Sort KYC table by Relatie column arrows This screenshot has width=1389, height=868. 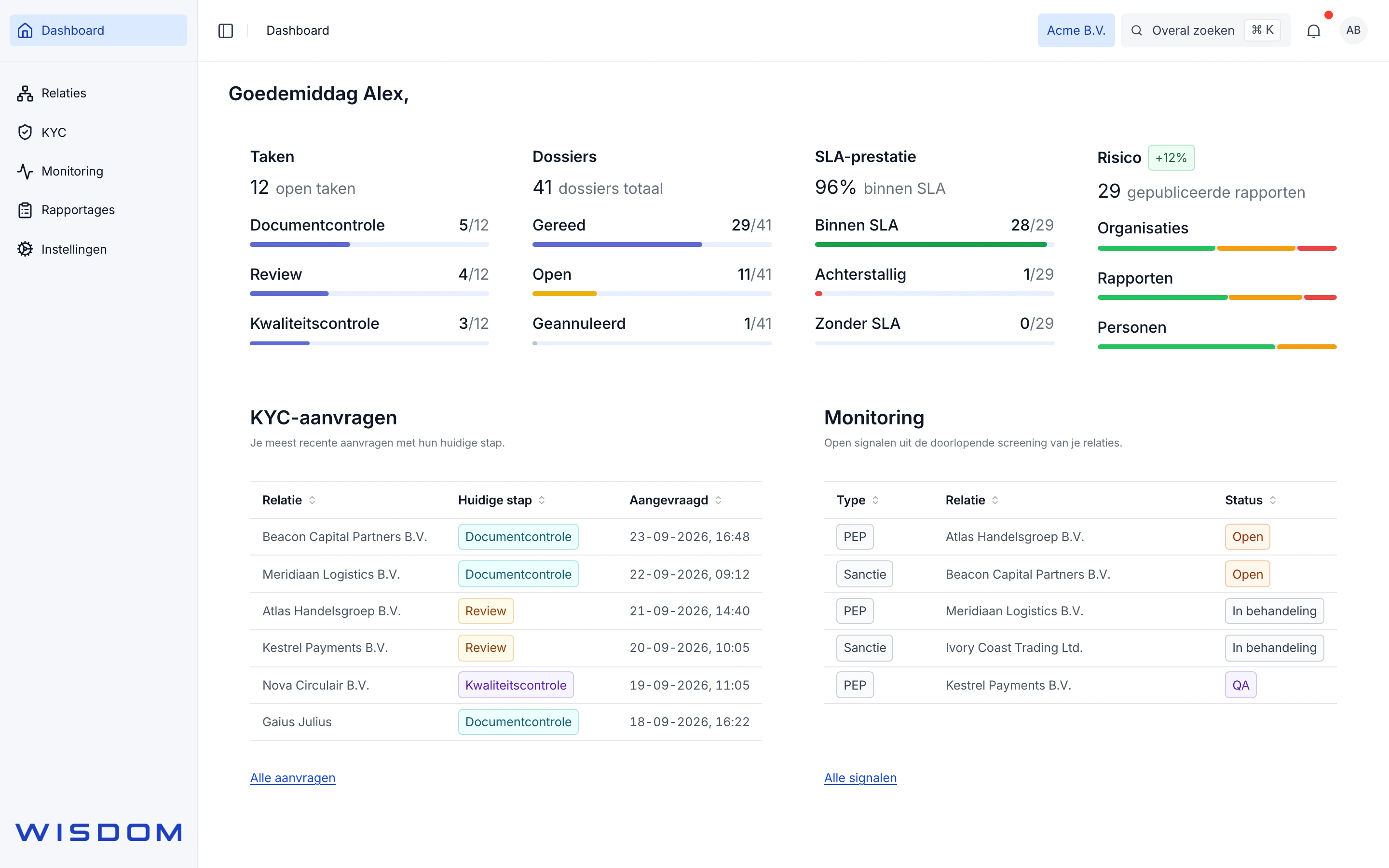point(312,500)
